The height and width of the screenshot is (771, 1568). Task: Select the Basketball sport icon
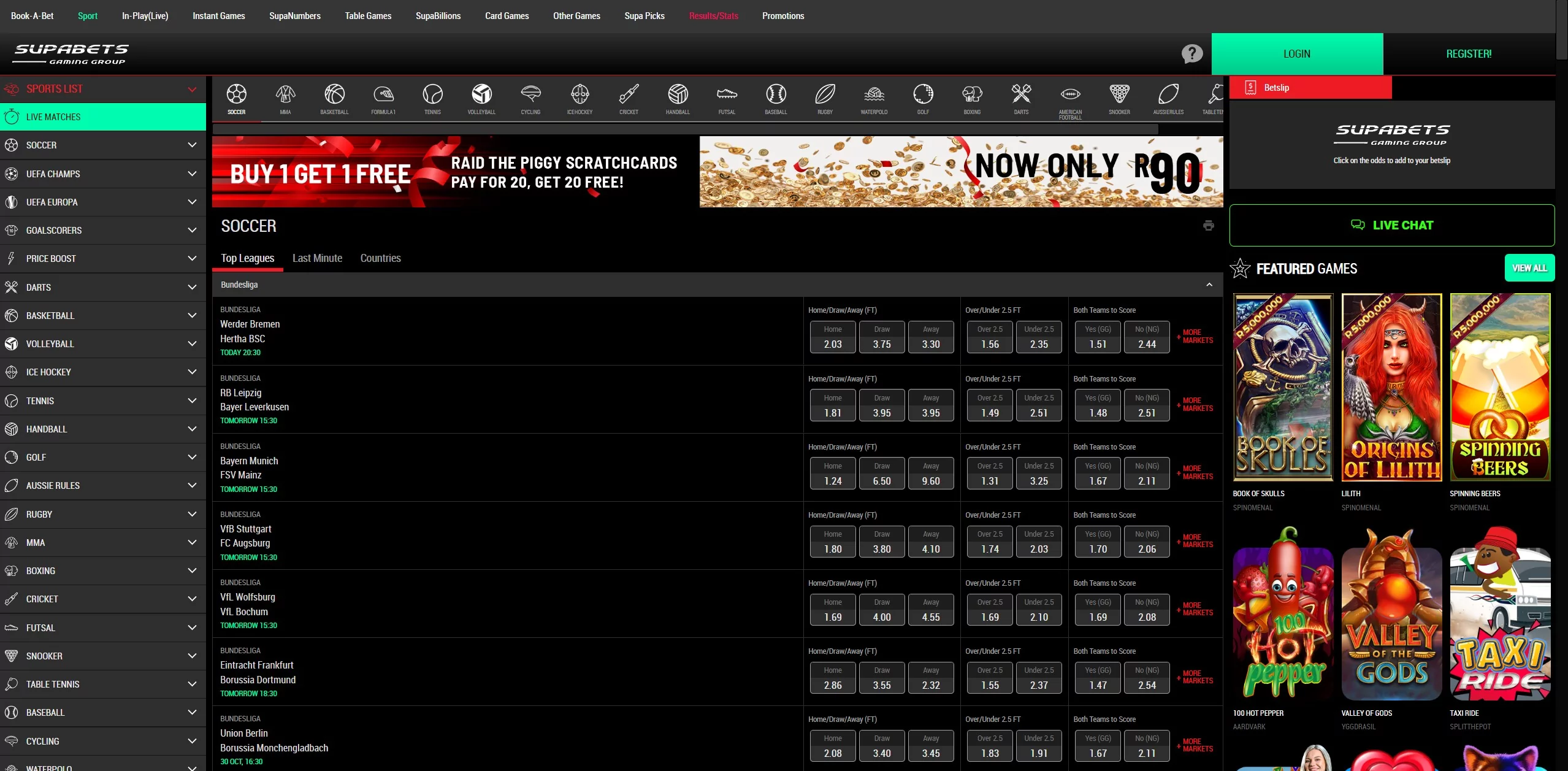coord(334,94)
